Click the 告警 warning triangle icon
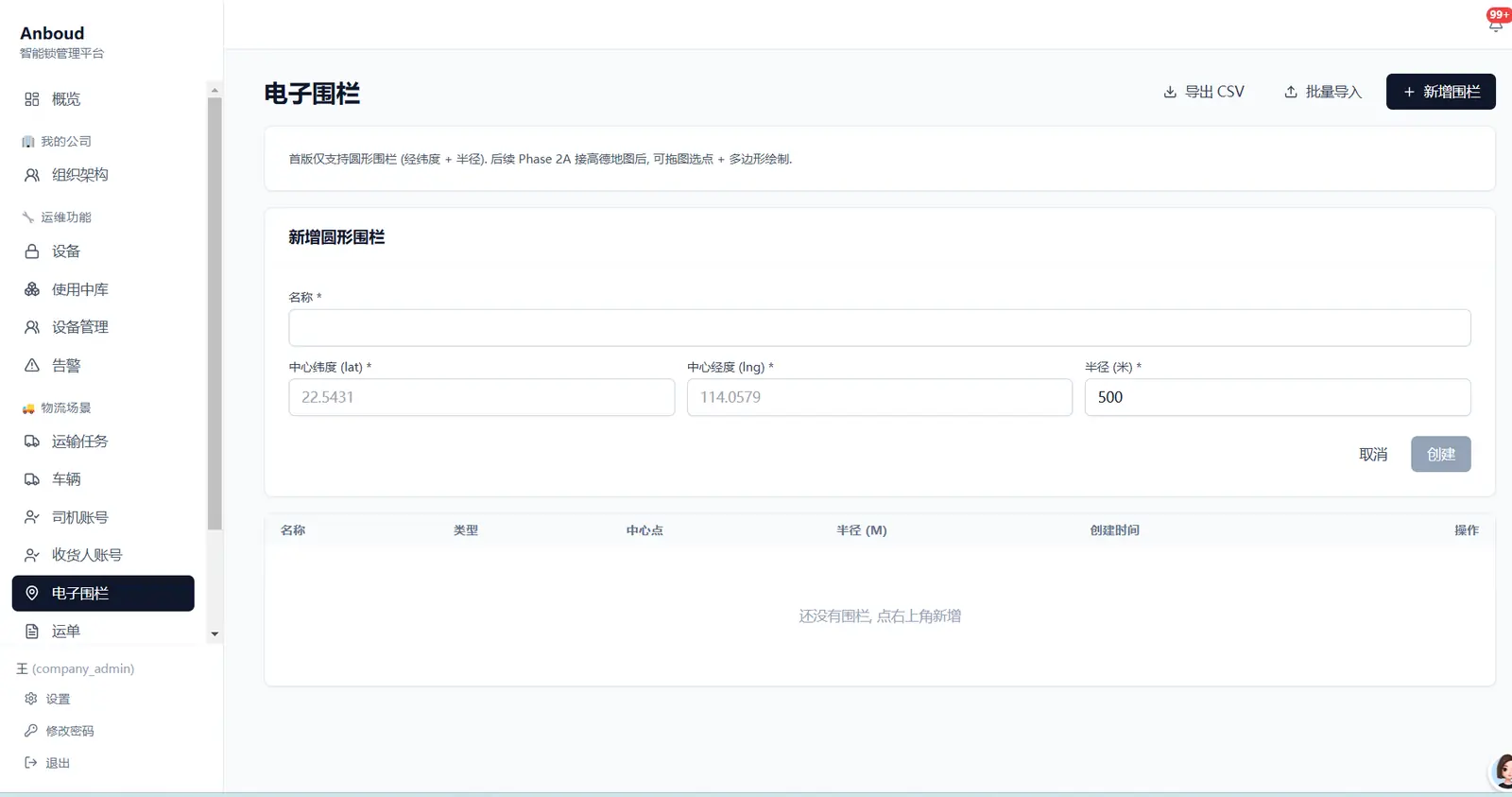1512x797 pixels. [x=32, y=366]
